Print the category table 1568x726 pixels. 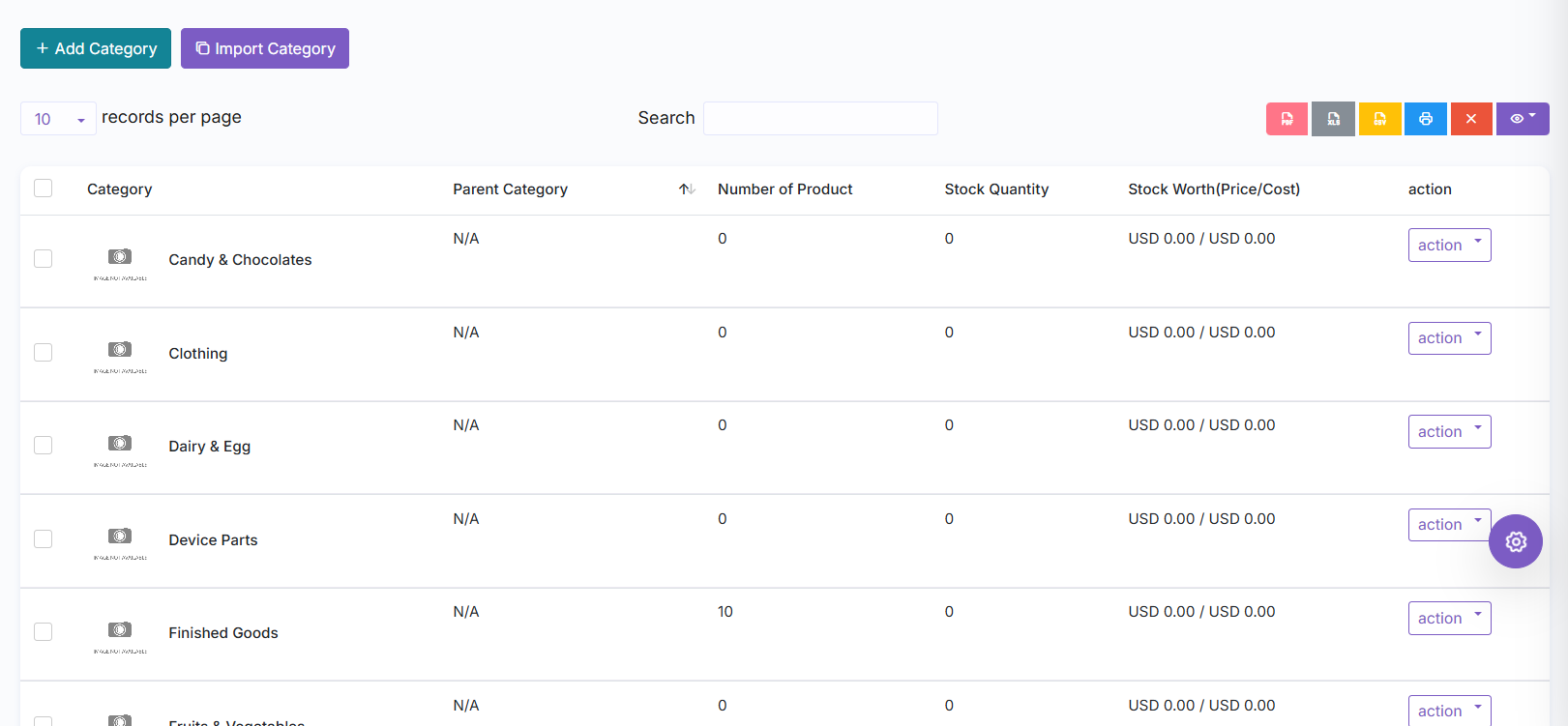(1426, 119)
